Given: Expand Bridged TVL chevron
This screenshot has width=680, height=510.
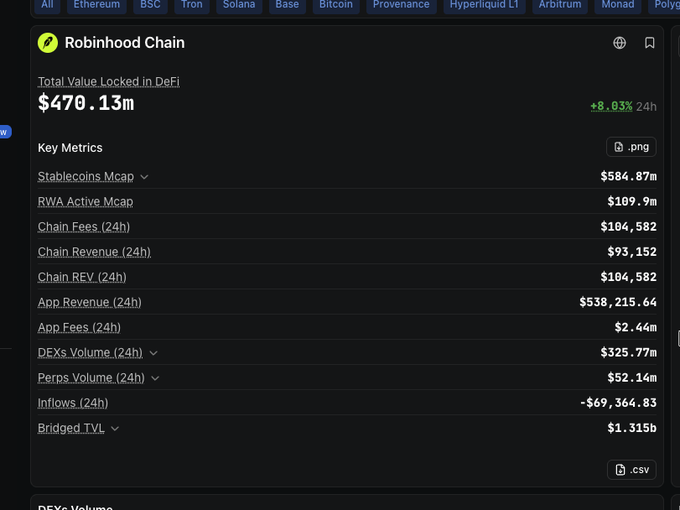Looking at the screenshot, I should pos(115,428).
